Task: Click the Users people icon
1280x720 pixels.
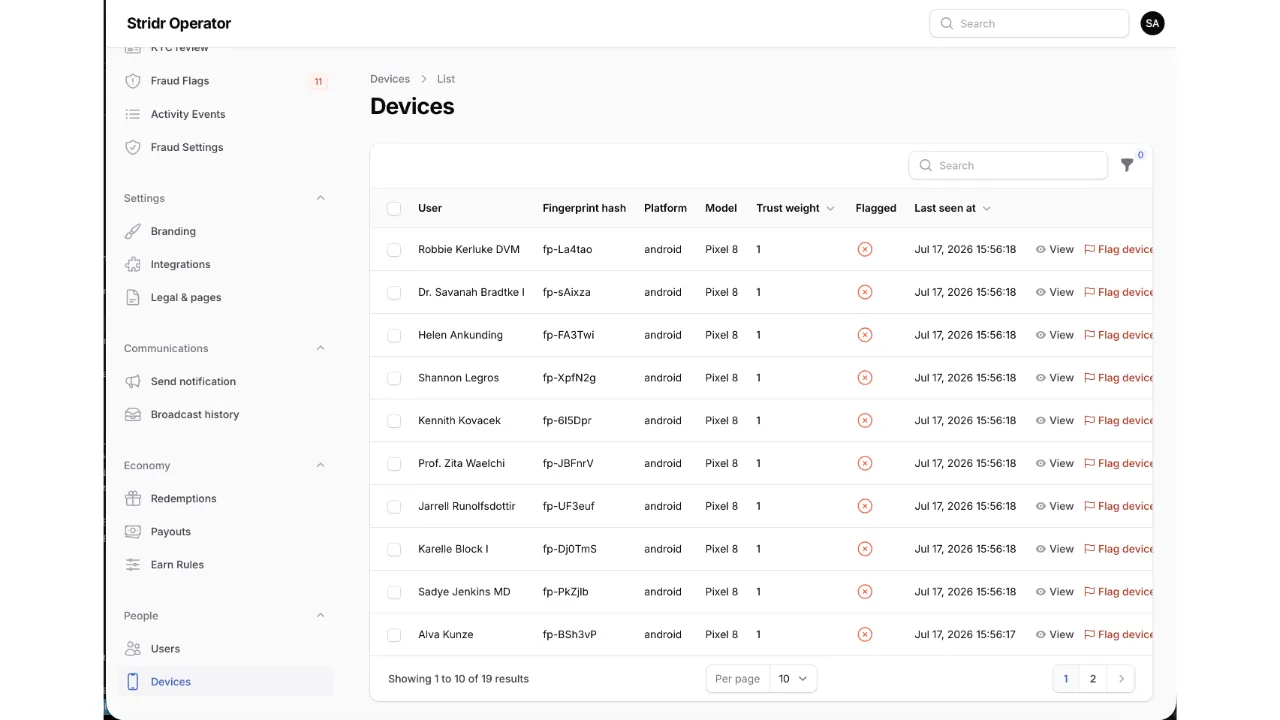Action: pos(132,648)
